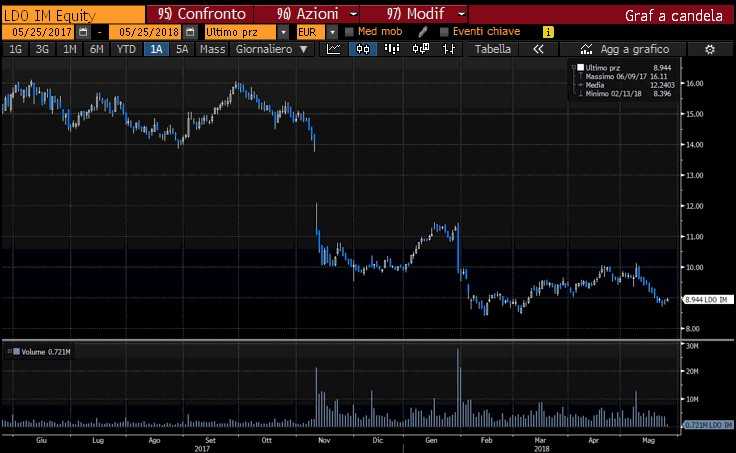Click the Graf a candela title label
The image size is (736, 453).
pyautogui.click(x=674, y=15)
